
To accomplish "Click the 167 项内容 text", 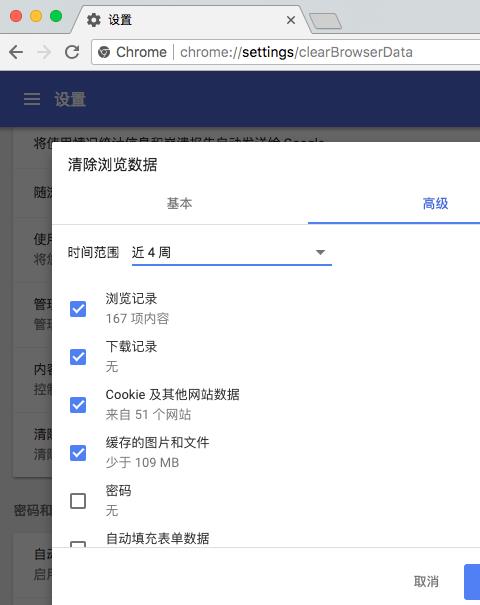I will (x=137, y=319).
